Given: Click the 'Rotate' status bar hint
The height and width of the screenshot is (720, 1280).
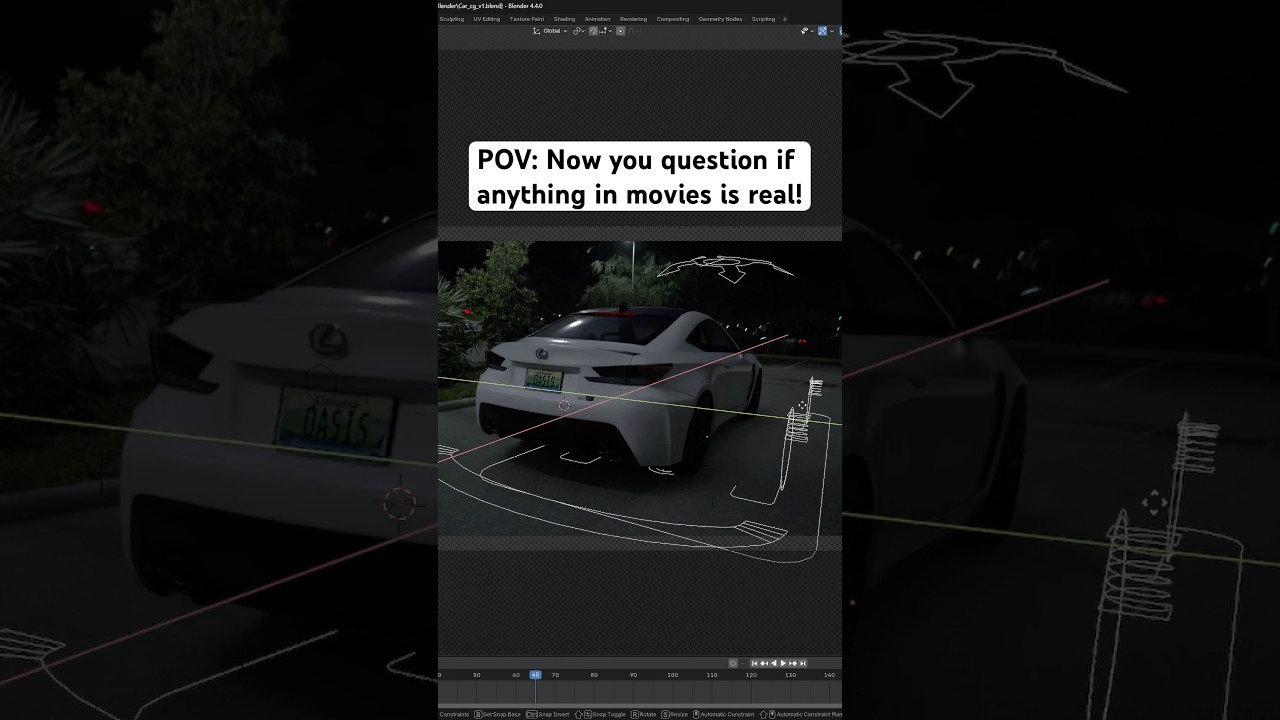Looking at the screenshot, I should coord(644,714).
